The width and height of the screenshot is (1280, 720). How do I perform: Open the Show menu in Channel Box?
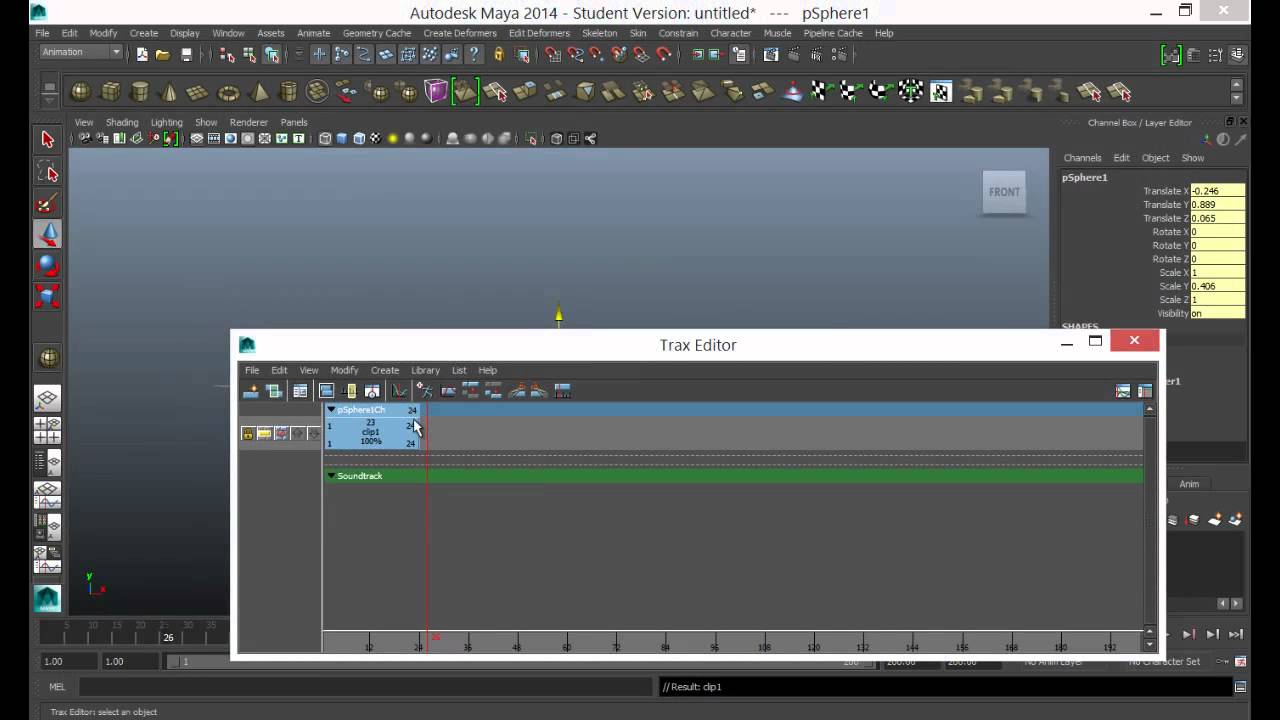1193,158
